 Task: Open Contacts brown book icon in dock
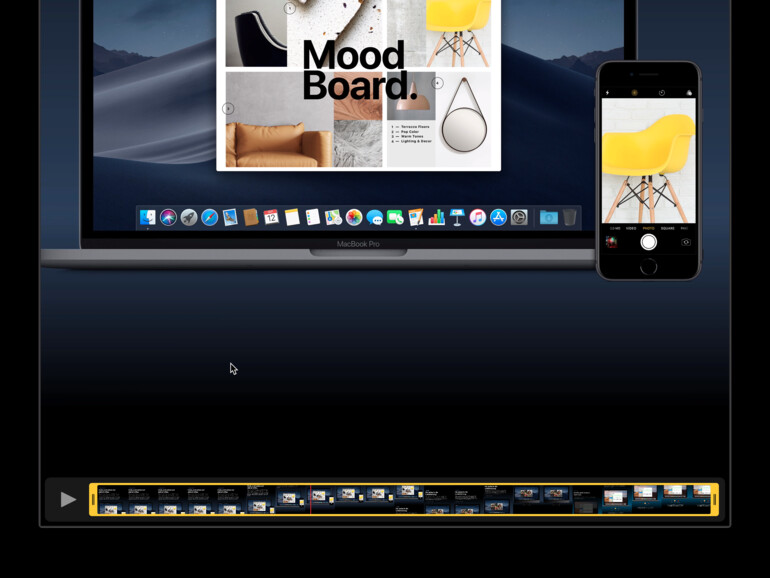[x=250, y=217]
